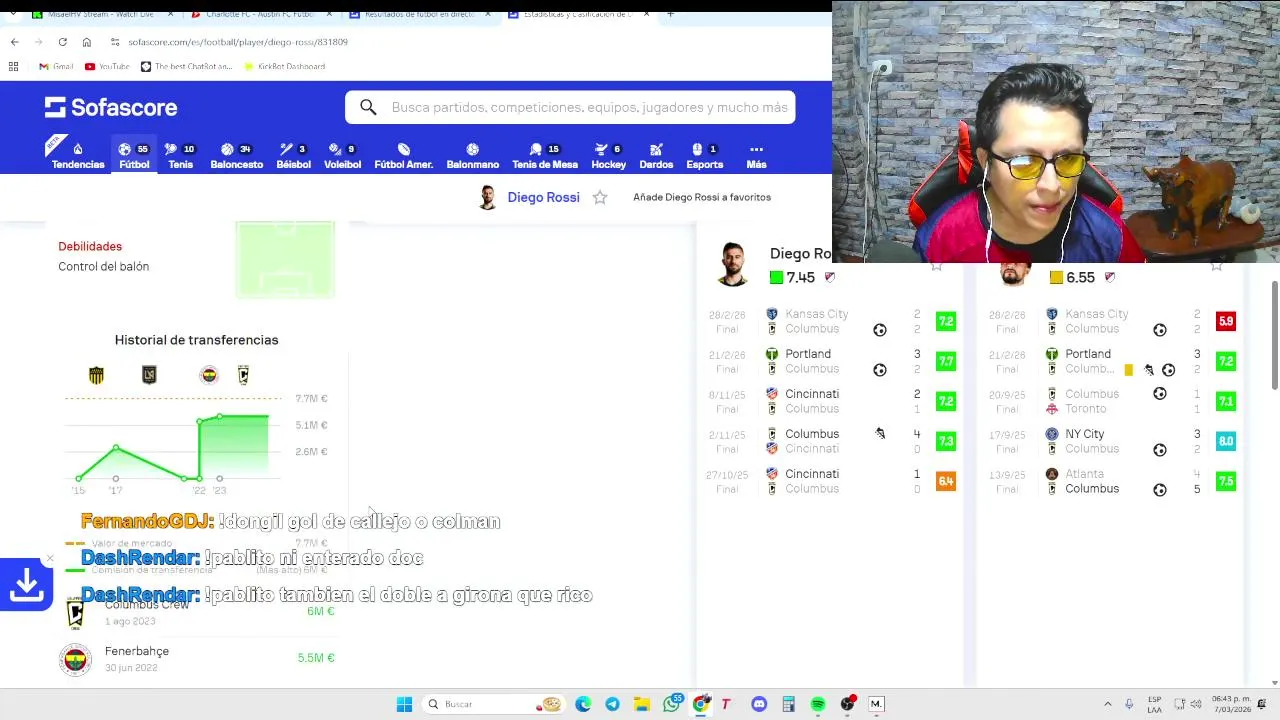Open the Gmail bookmark
This screenshot has width=1280, height=720.
tap(56, 66)
